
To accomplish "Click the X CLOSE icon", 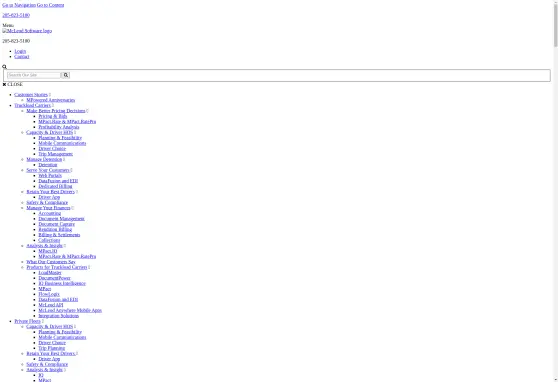I will (4, 84).
